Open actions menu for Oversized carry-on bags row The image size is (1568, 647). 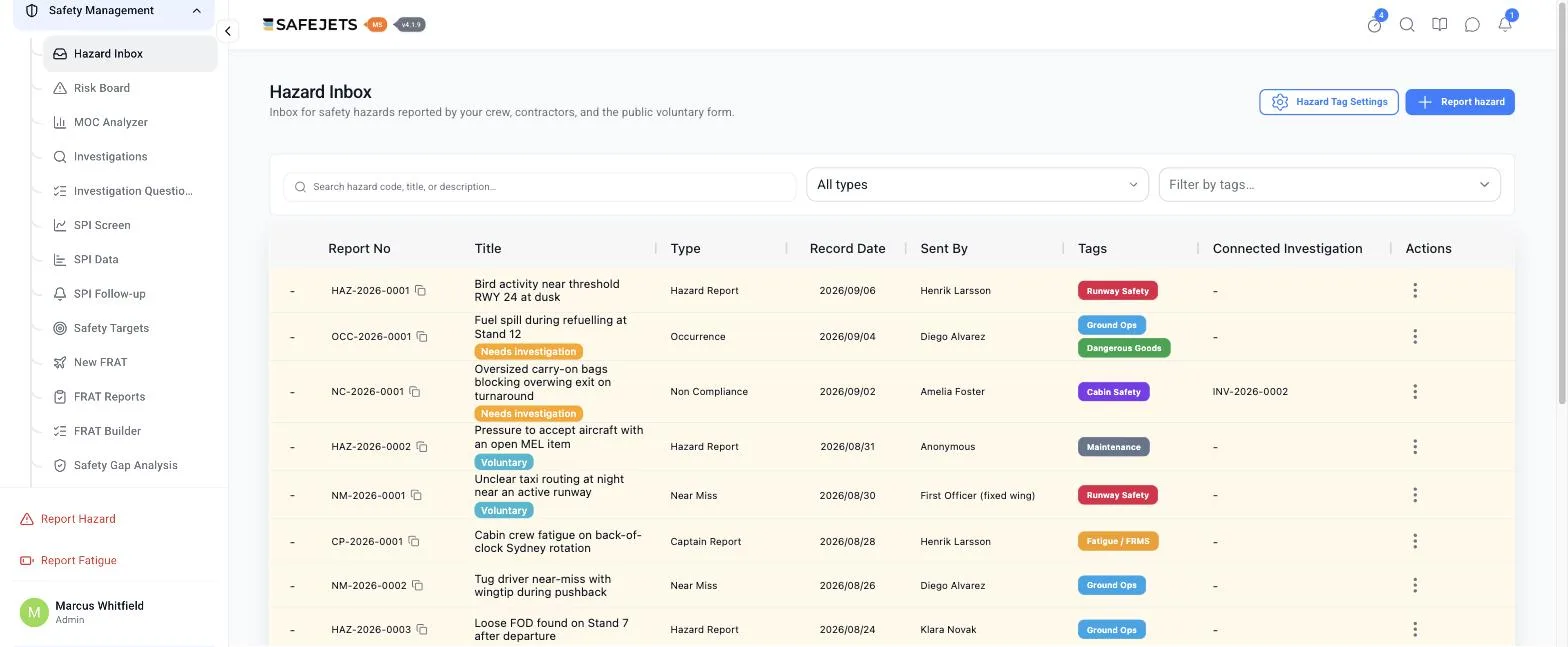click(x=1415, y=392)
